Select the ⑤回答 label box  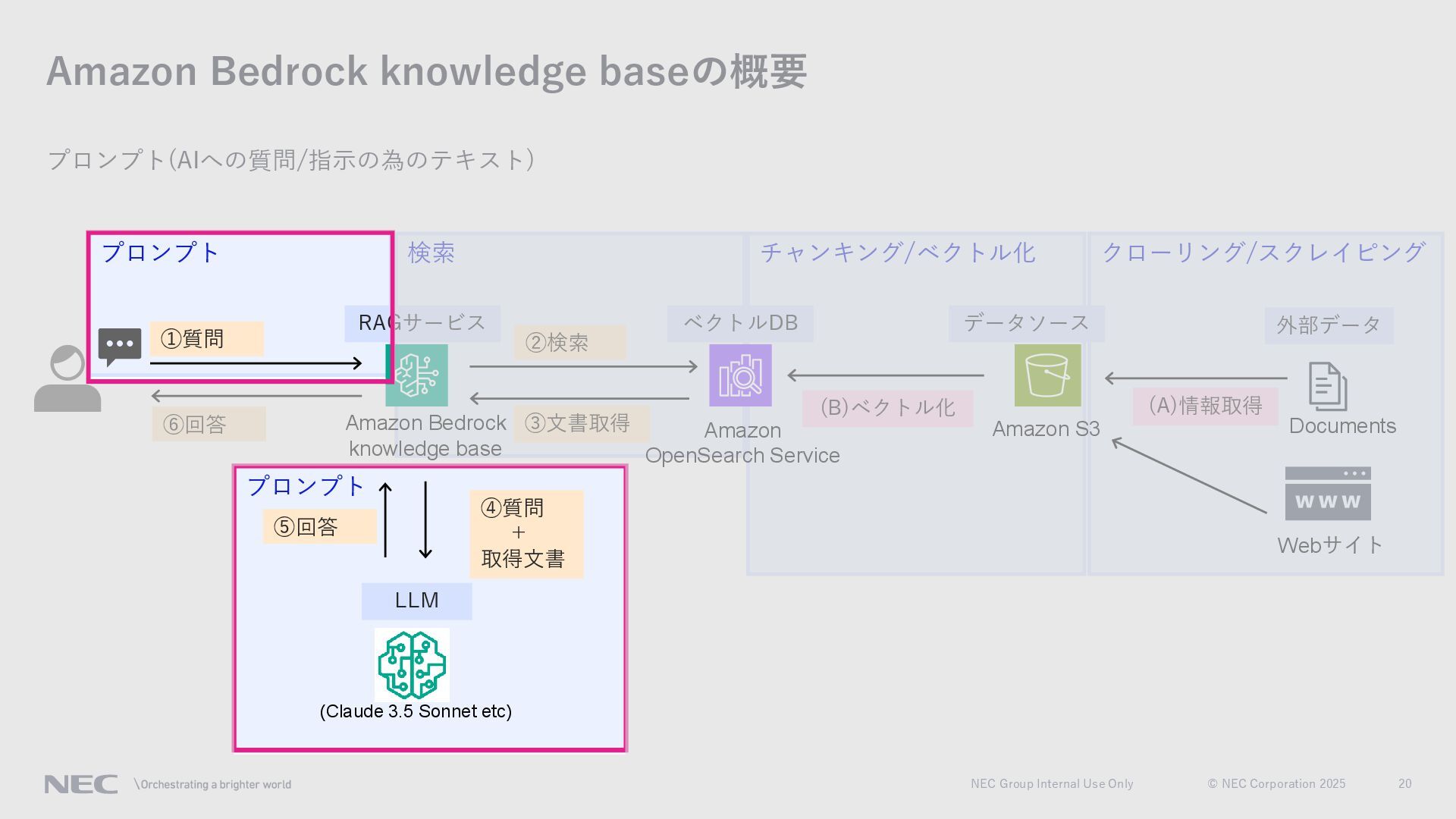(x=319, y=526)
